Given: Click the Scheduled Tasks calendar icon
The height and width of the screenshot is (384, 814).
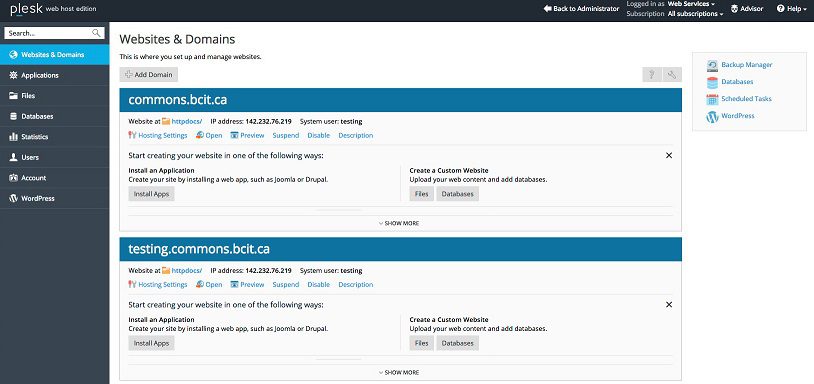Looking at the screenshot, I should pos(712,100).
